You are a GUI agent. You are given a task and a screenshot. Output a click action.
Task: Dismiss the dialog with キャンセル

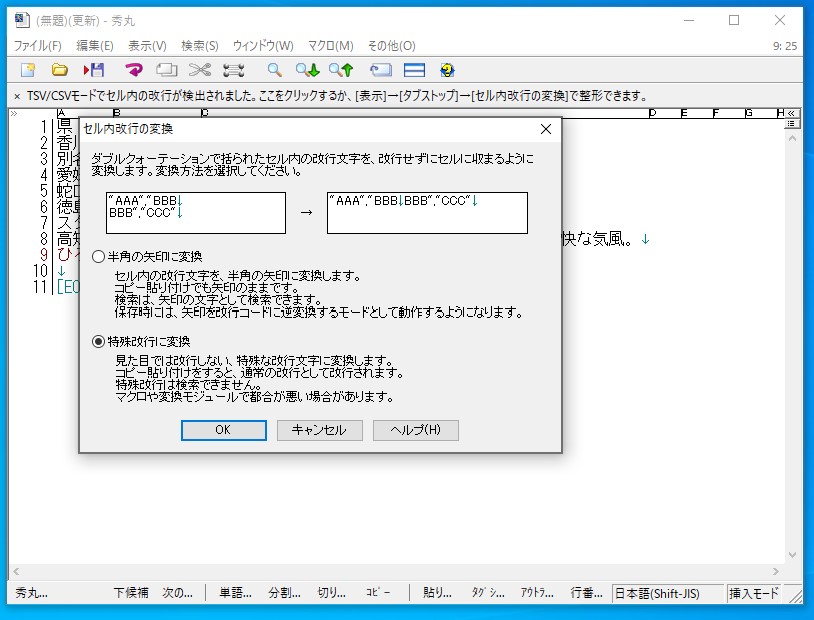click(319, 430)
